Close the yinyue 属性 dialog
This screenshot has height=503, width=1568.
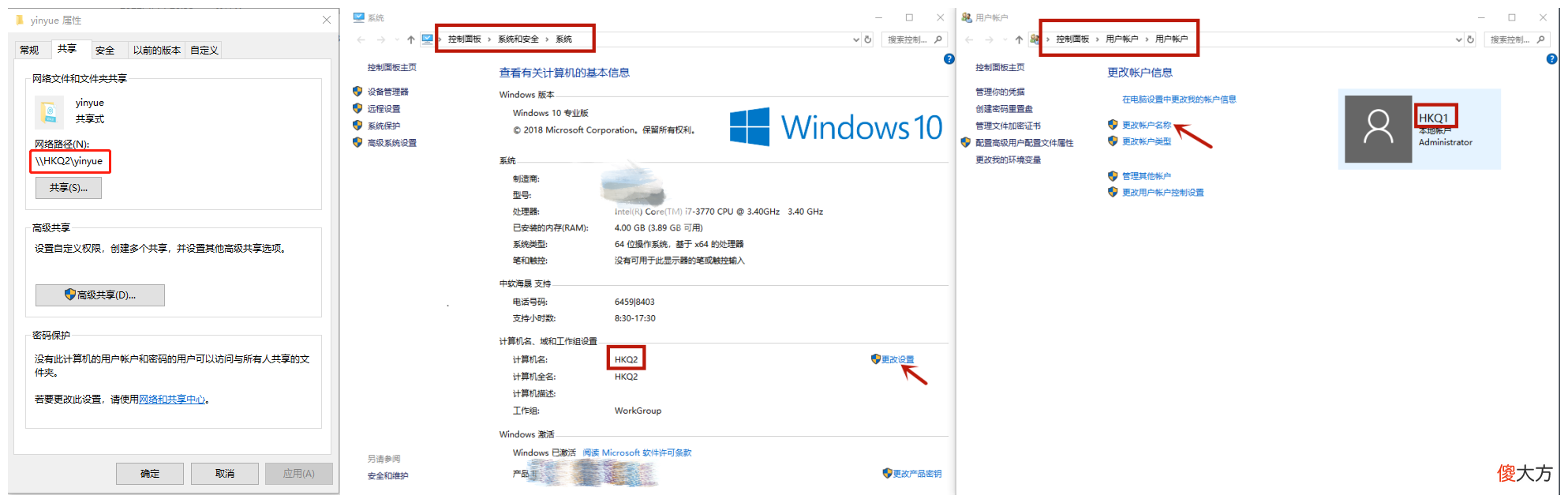point(326,20)
